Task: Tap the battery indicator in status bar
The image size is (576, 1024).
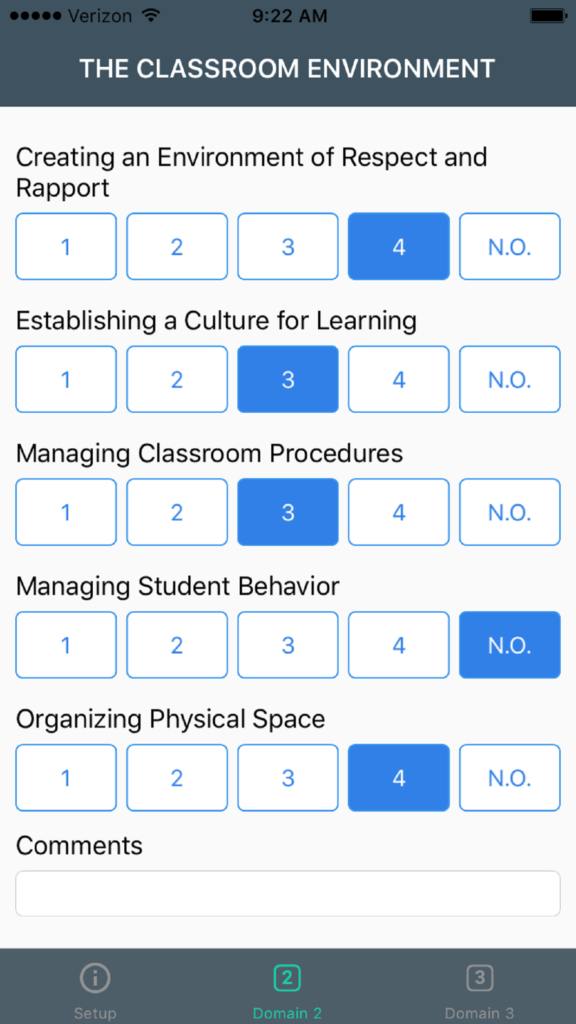Action: pyautogui.click(x=547, y=15)
